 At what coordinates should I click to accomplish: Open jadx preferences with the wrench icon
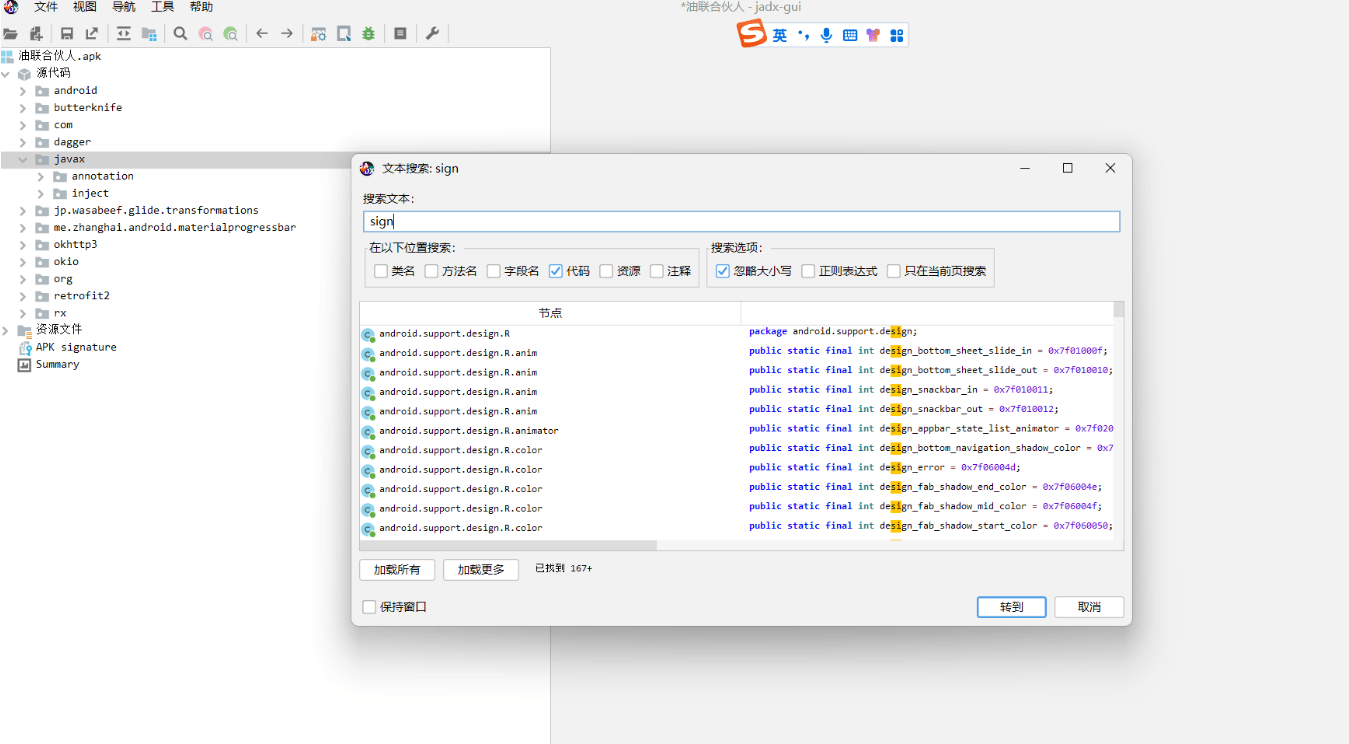[432, 33]
